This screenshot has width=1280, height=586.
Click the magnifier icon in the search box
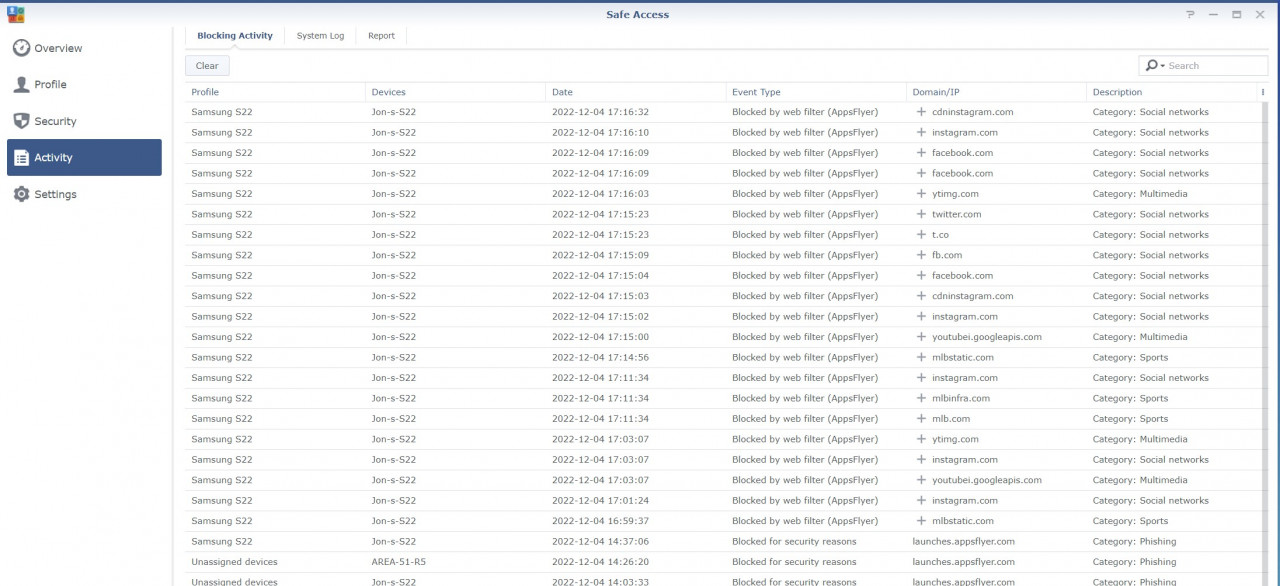coord(1154,64)
